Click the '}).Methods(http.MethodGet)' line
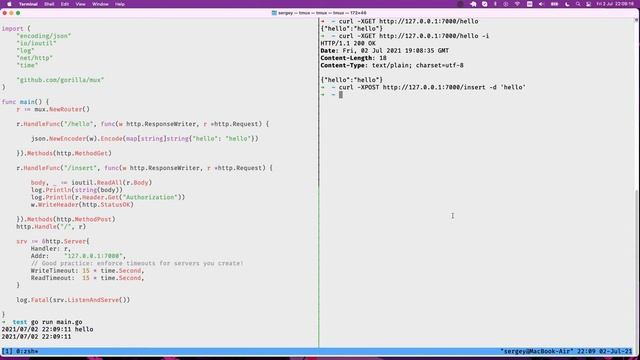 pyautogui.click(x=64, y=153)
